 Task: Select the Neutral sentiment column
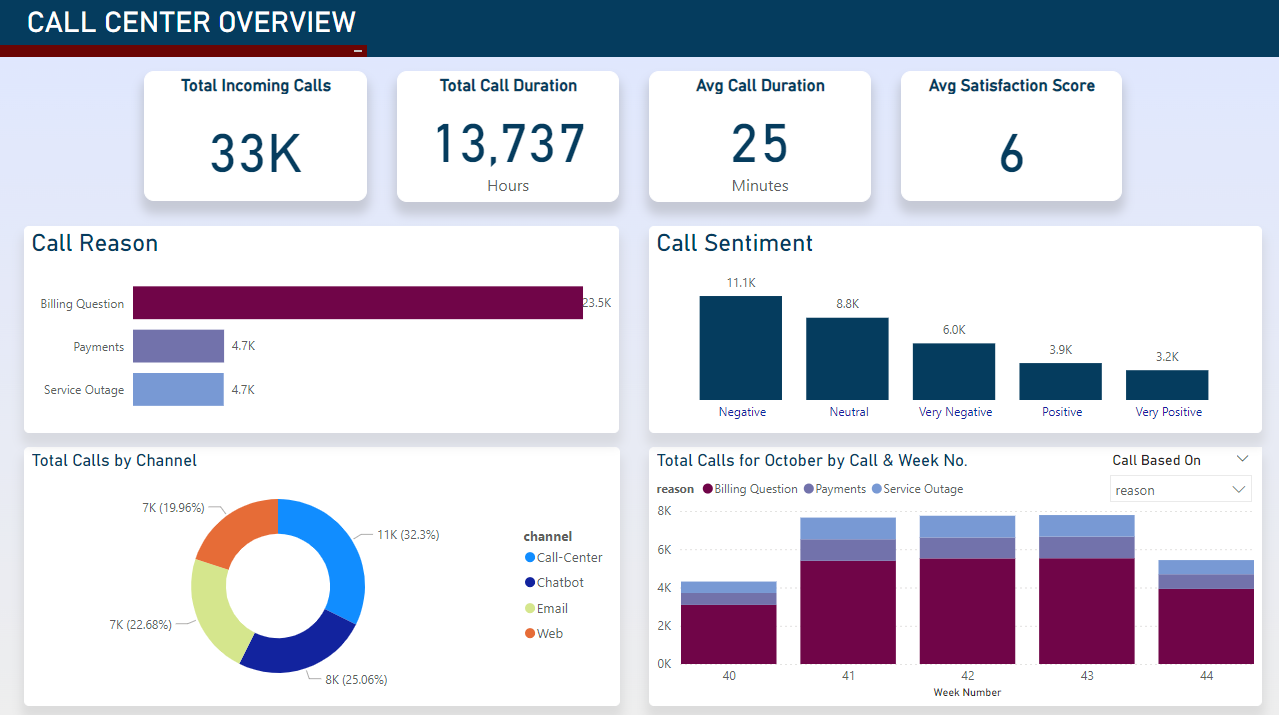pos(847,359)
